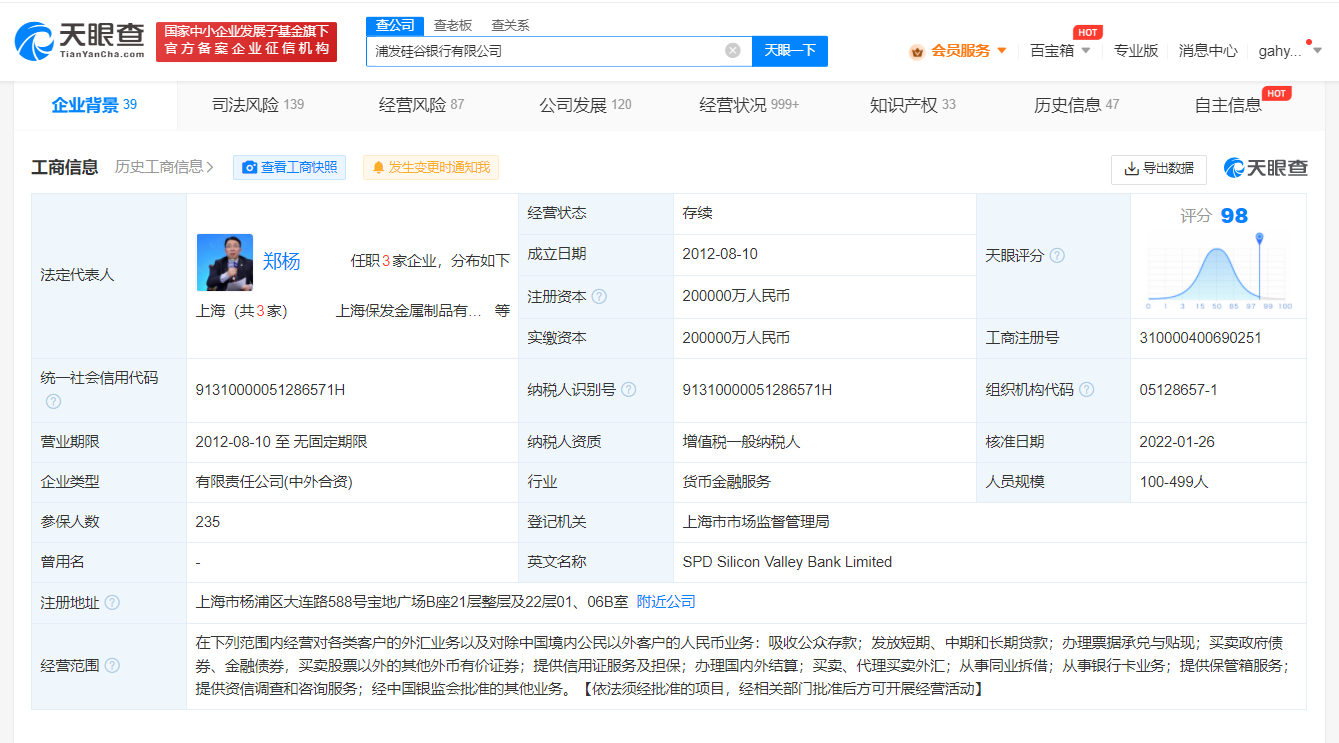Click the 组织机构代码 value 05128657-1
The image size is (1339, 743).
[1178, 390]
